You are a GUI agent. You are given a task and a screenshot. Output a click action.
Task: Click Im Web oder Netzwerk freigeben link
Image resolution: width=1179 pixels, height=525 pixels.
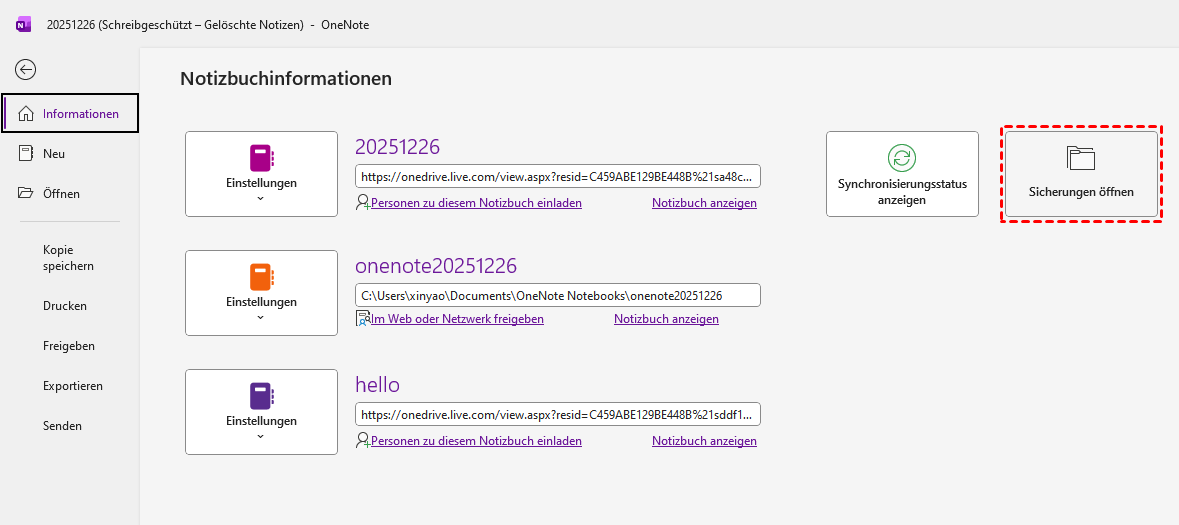click(x=457, y=319)
